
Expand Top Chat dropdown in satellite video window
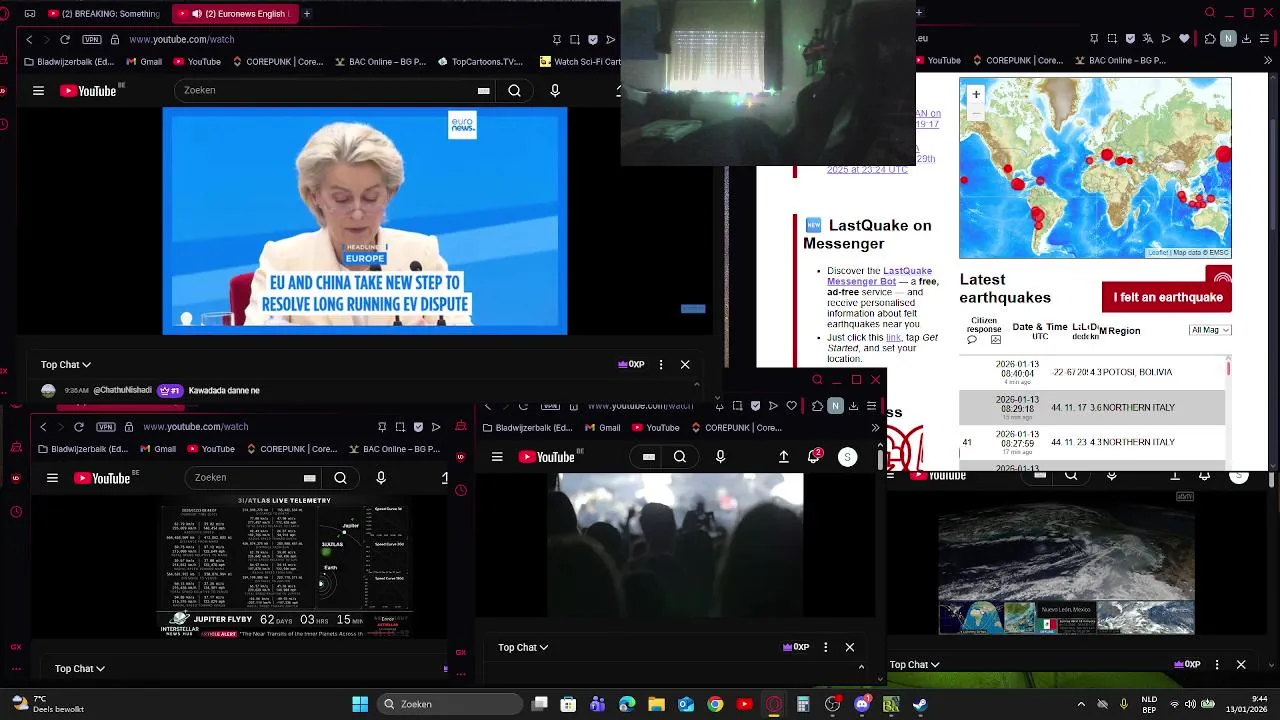(915, 664)
